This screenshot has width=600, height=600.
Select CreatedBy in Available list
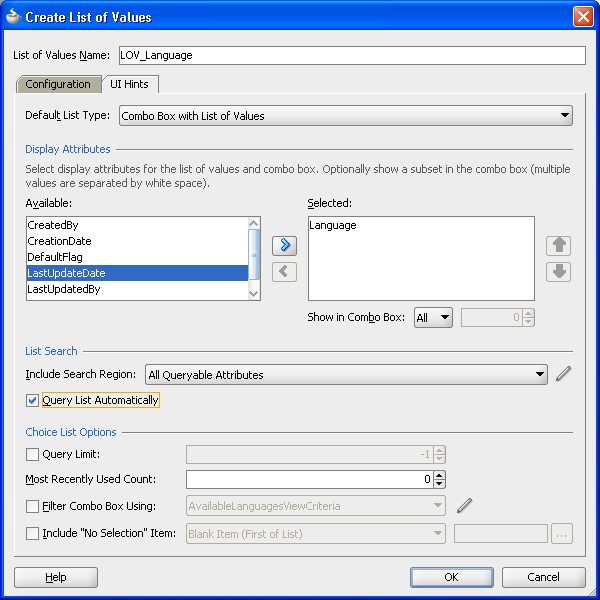point(53,226)
